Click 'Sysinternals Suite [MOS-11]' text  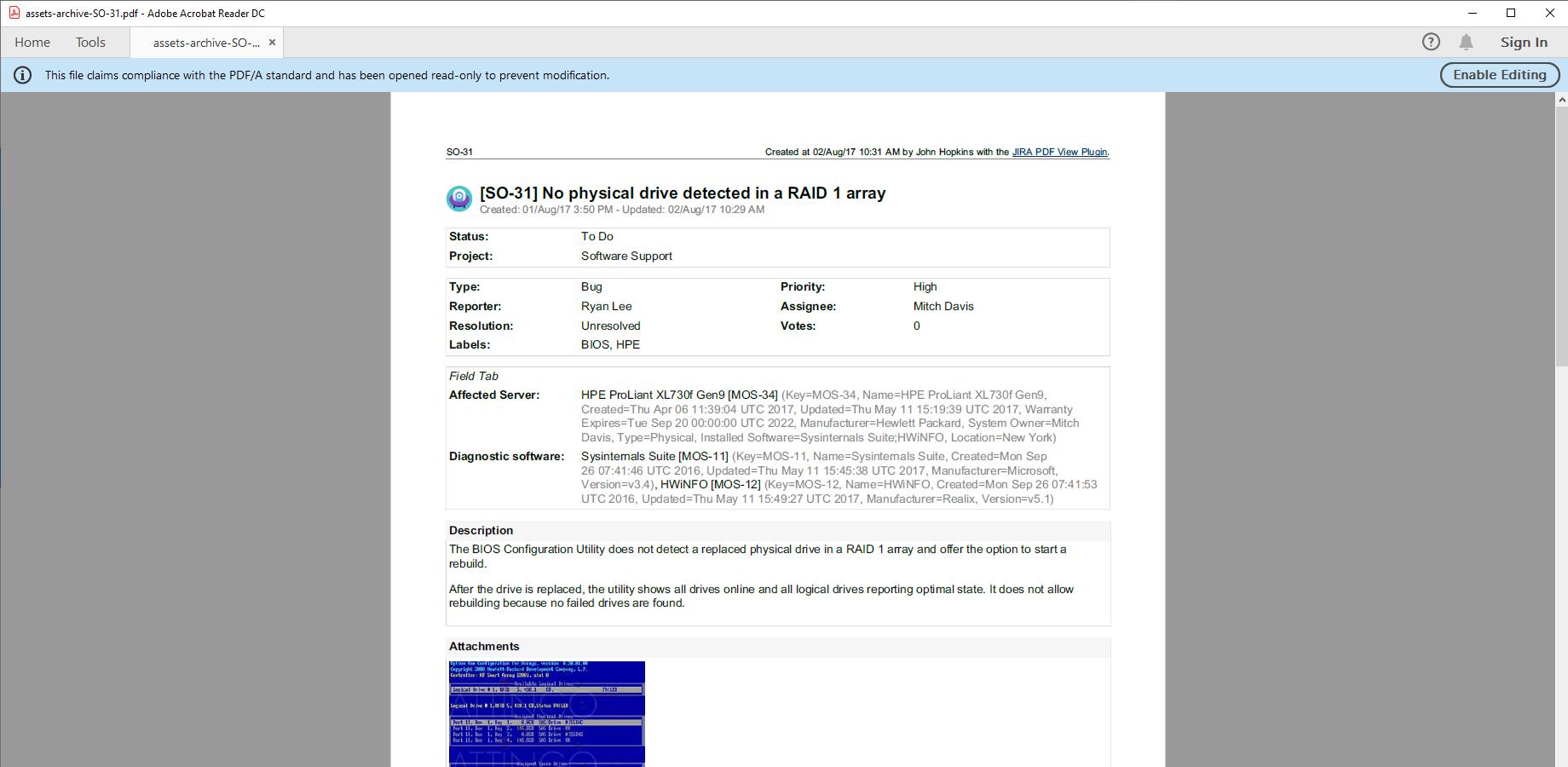pyautogui.click(x=654, y=456)
